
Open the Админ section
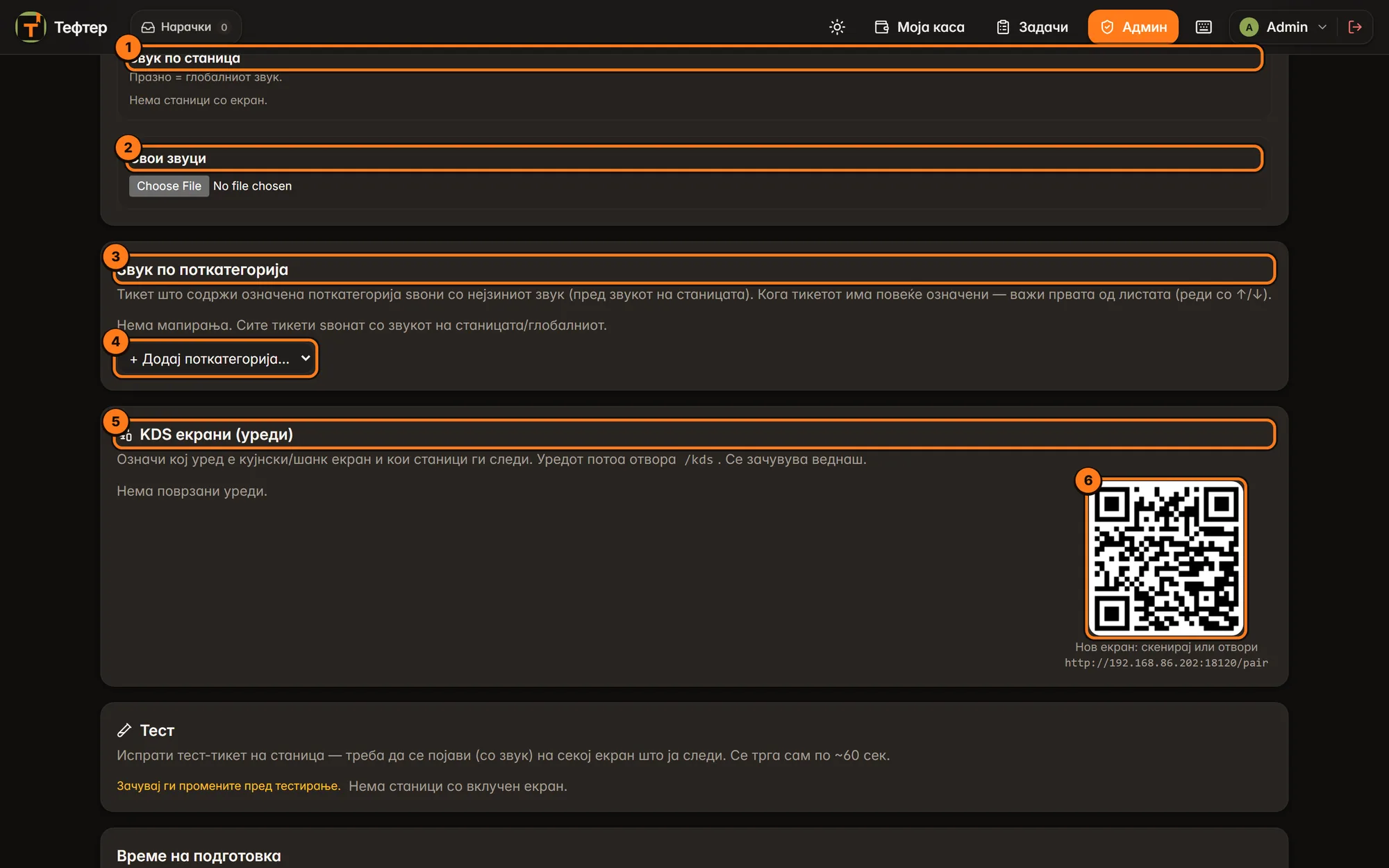coord(1133,27)
